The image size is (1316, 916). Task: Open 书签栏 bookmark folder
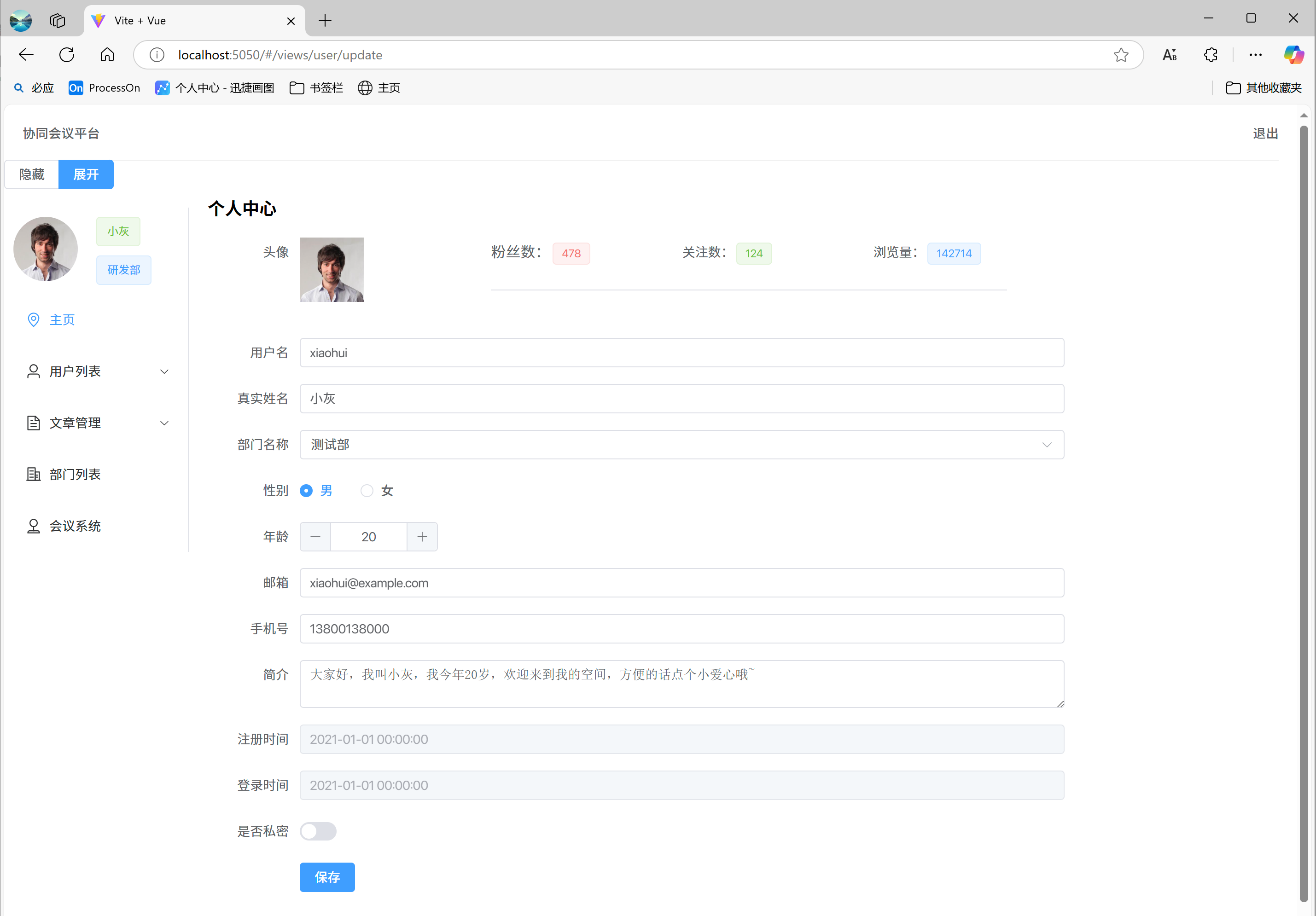(x=316, y=87)
